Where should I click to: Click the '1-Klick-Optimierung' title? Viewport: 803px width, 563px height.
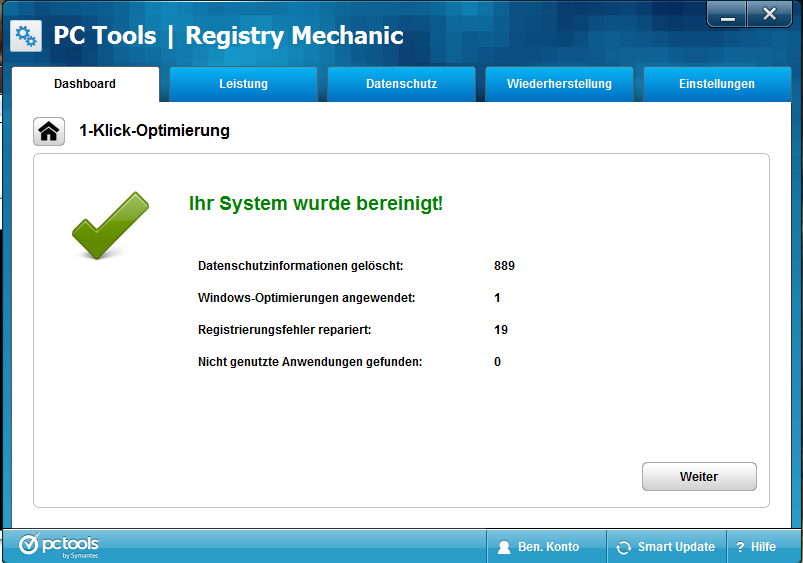(x=154, y=131)
